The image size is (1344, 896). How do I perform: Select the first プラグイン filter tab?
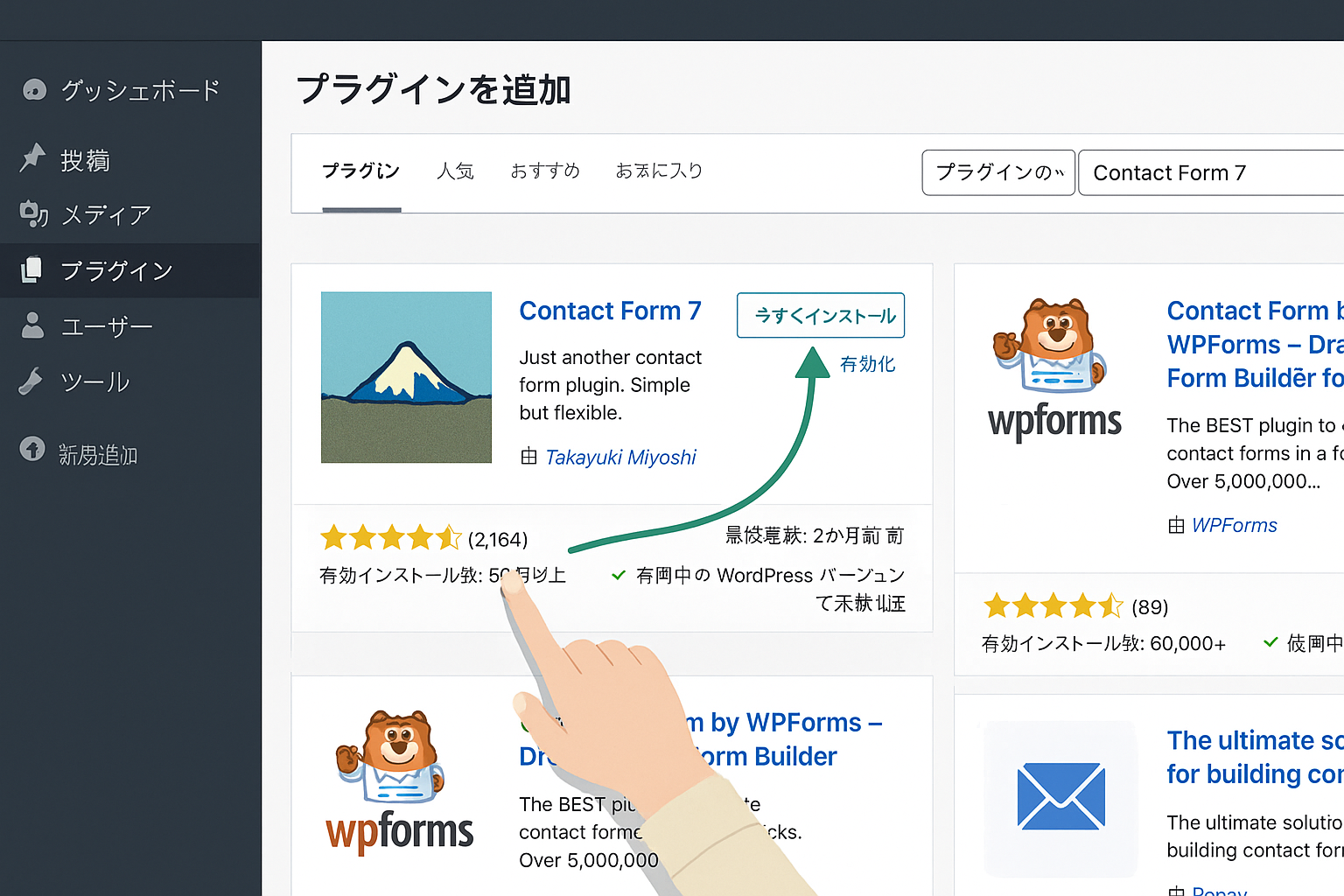360,171
